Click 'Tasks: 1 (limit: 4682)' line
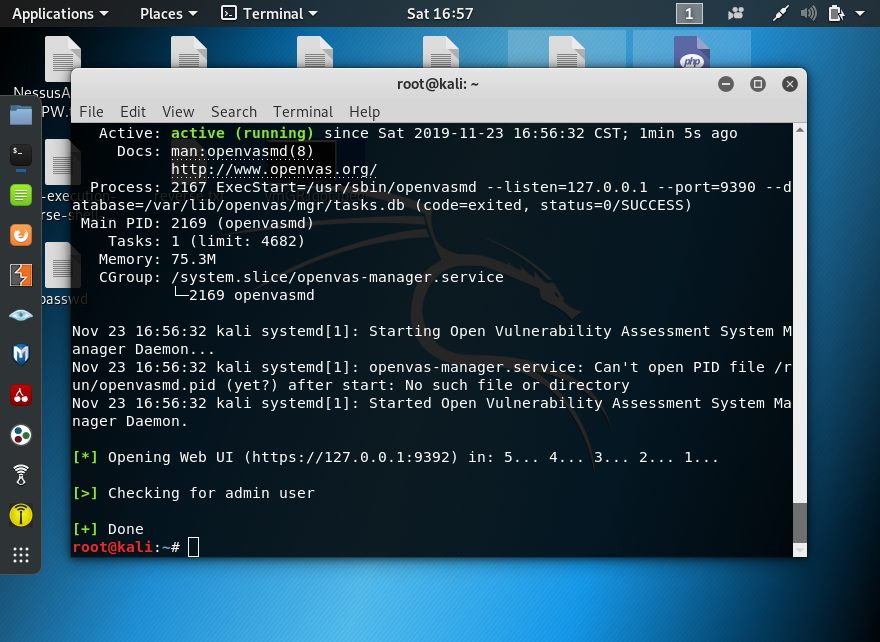This screenshot has width=880, height=642. [207, 241]
